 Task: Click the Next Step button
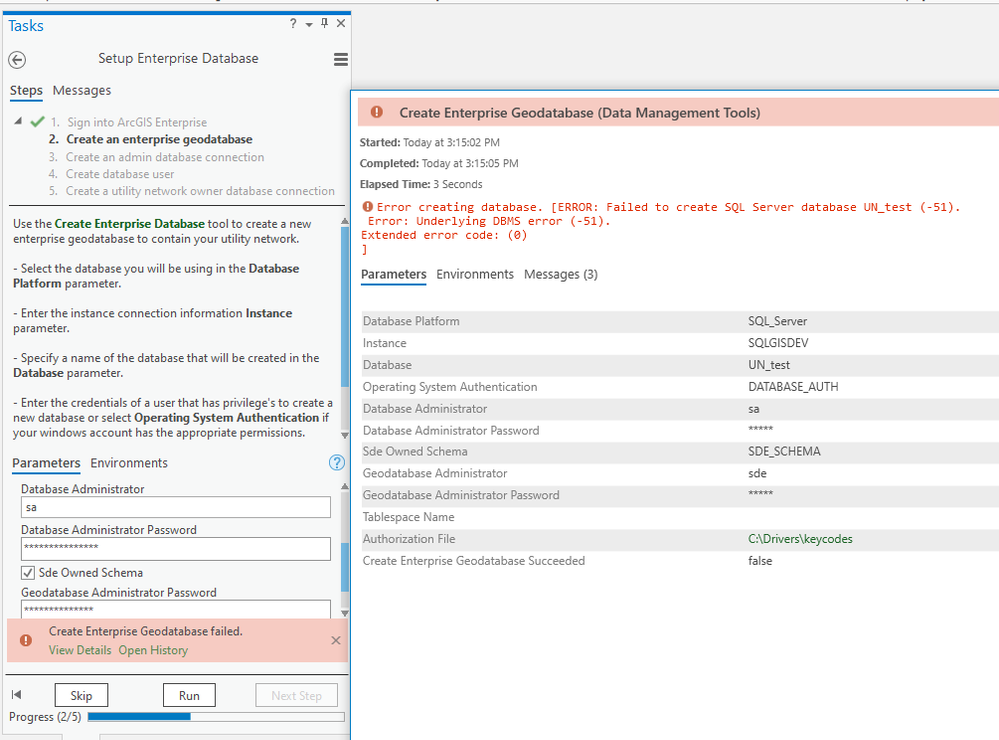point(296,695)
